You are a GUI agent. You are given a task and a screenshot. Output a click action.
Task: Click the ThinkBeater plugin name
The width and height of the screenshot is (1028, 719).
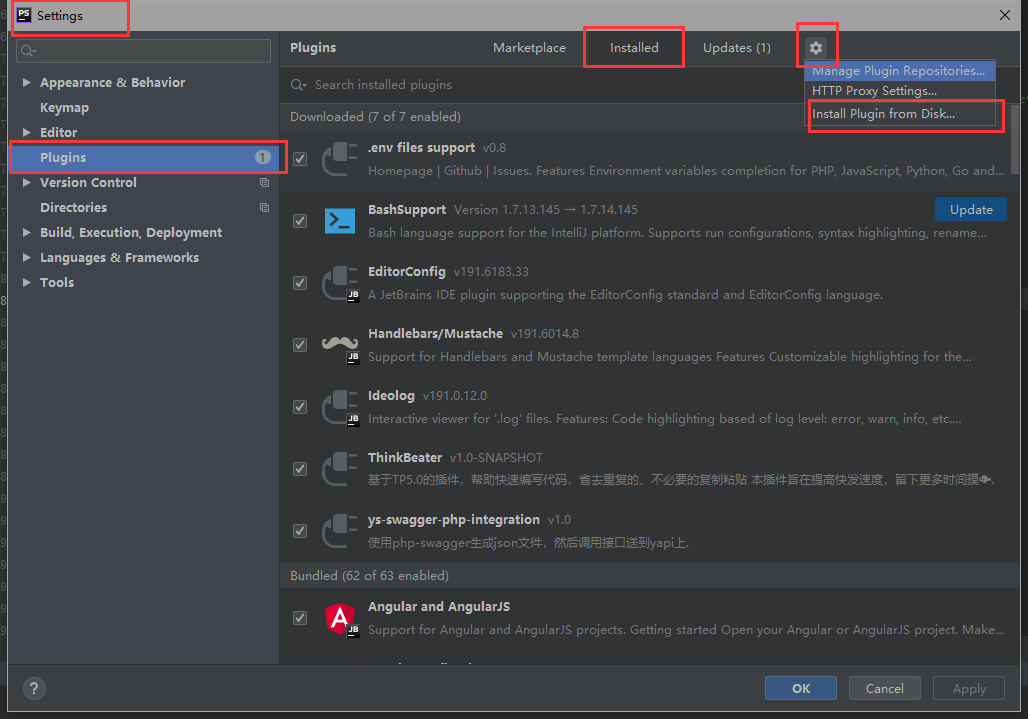click(405, 457)
